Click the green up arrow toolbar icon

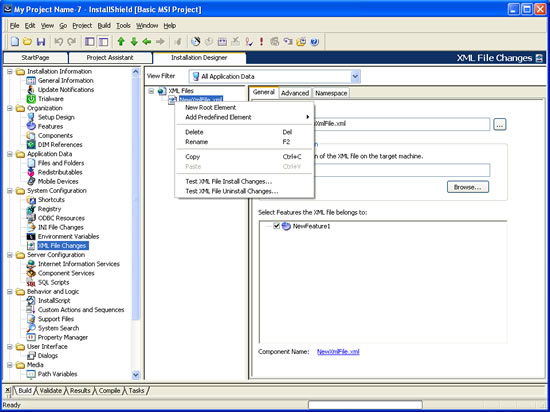coord(121,42)
